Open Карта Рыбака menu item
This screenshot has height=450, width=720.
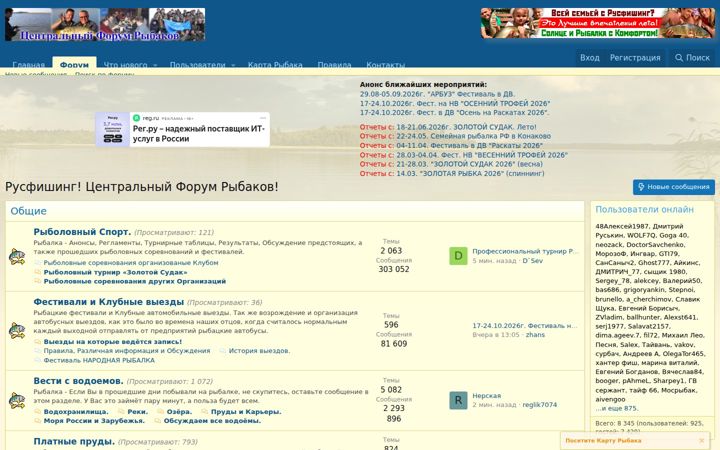(275, 64)
